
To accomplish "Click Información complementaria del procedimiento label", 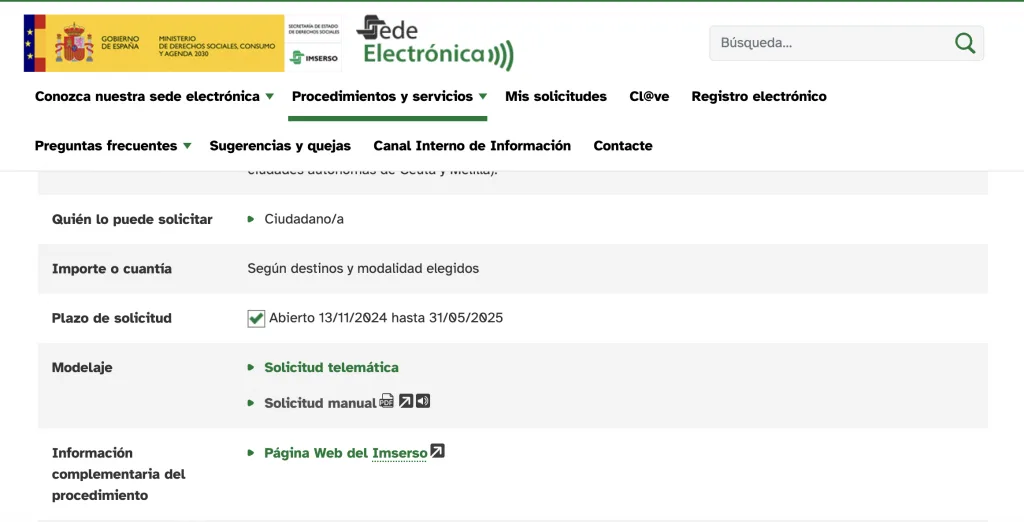I will (118, 474).
